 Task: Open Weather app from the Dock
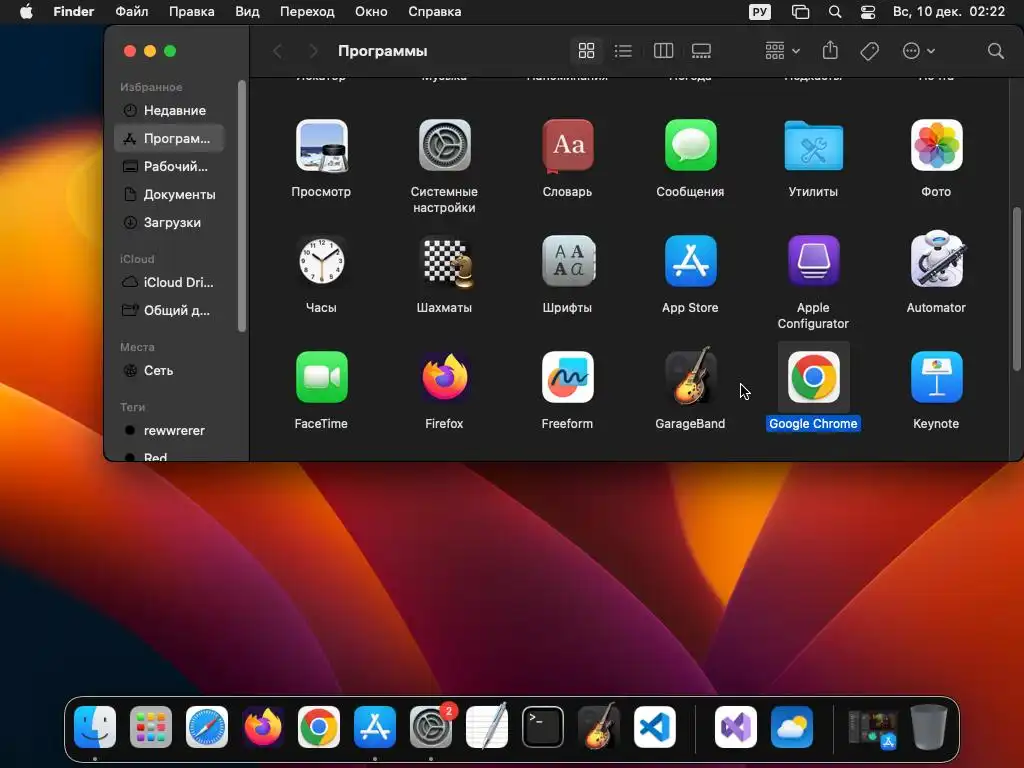tap(792, 727)
